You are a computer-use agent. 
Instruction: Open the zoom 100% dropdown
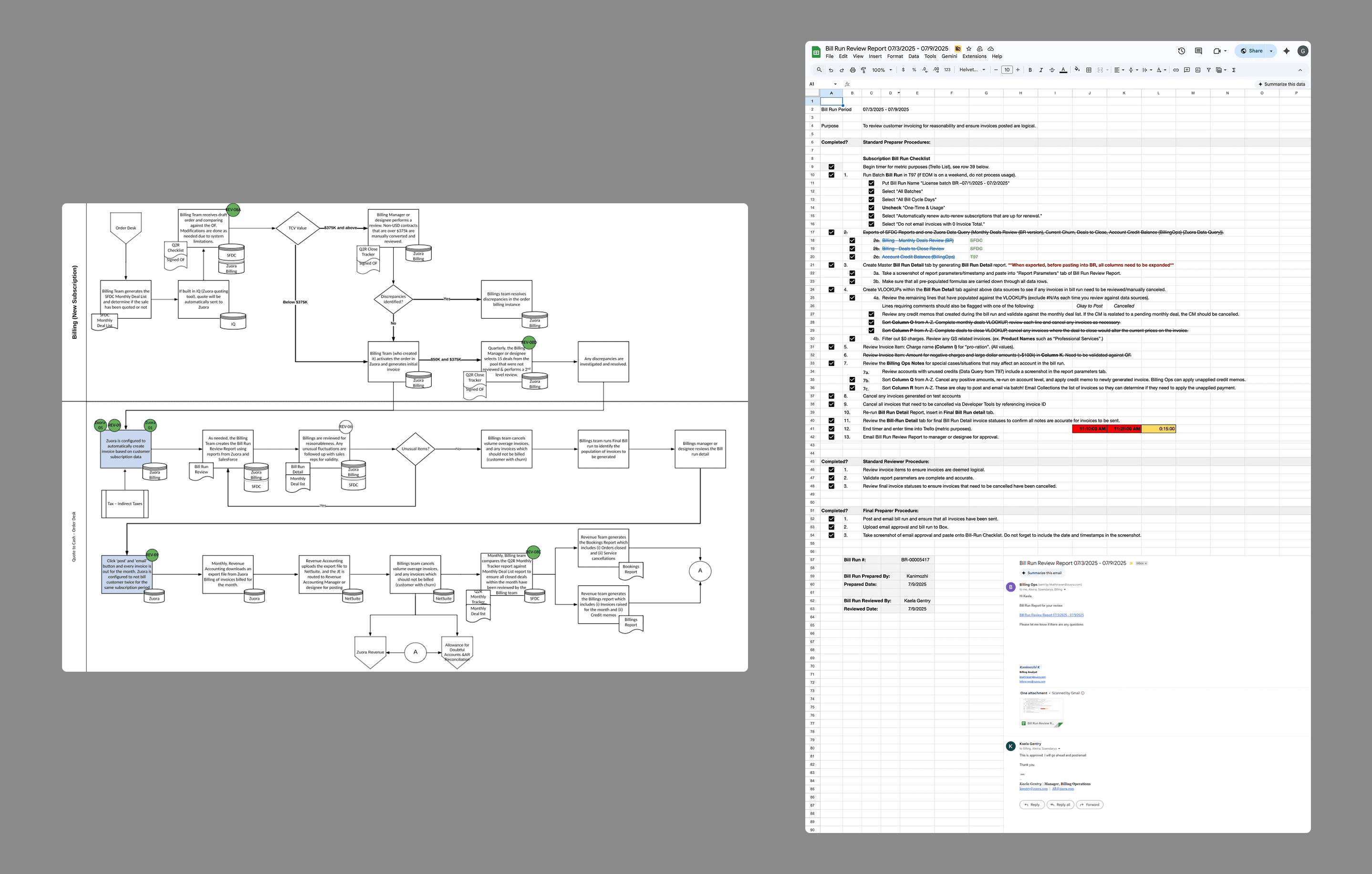[882, 70]
